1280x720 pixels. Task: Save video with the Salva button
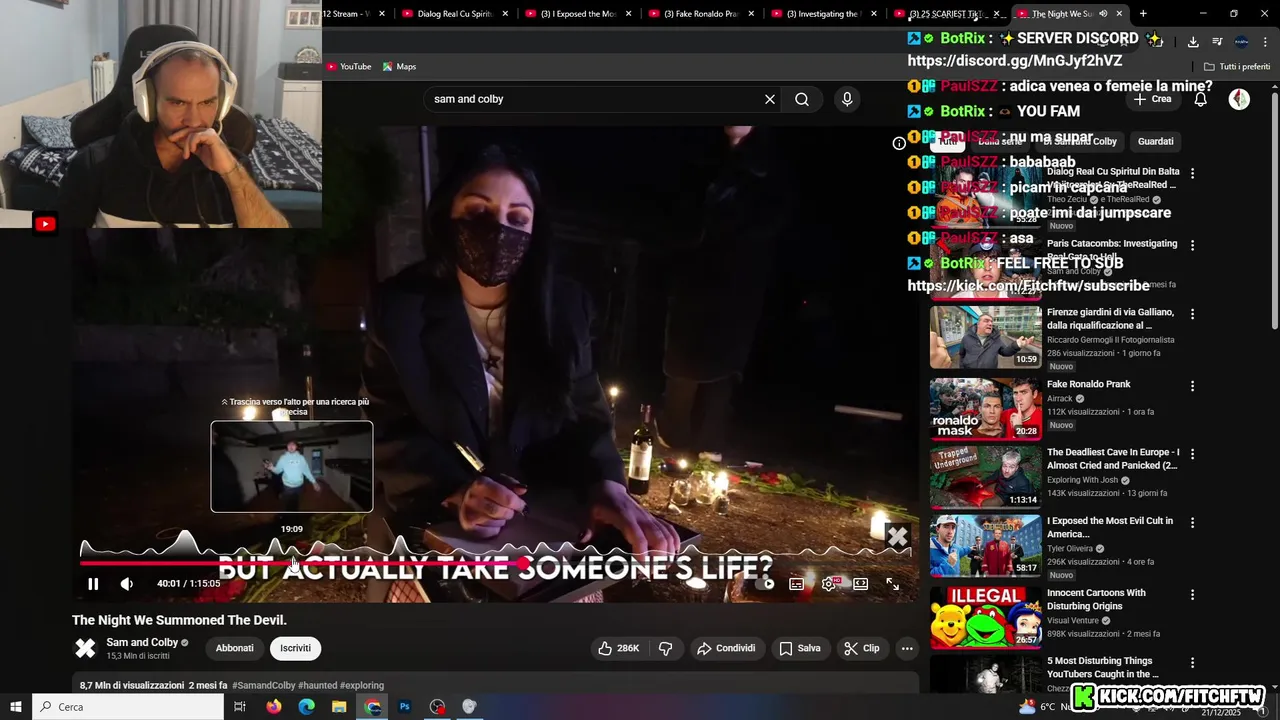tap(800, 648)
